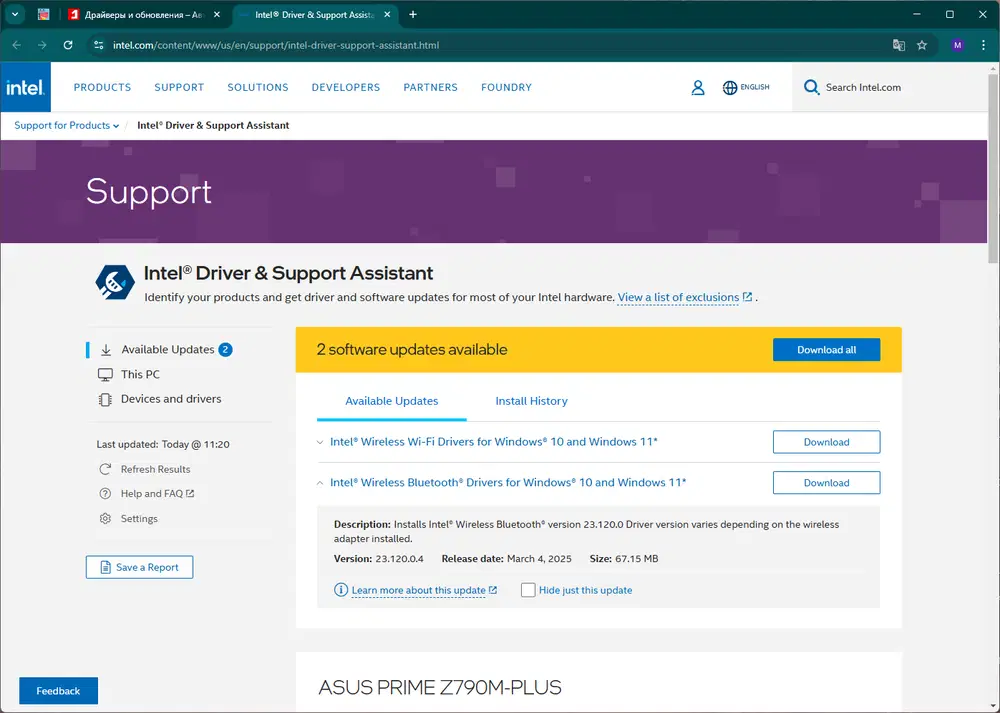Click the ASUS PRIME Z790M-PLUS heading
Image resolution: width=1000 pixels, height=713 pixels.
tap(440, 687)
